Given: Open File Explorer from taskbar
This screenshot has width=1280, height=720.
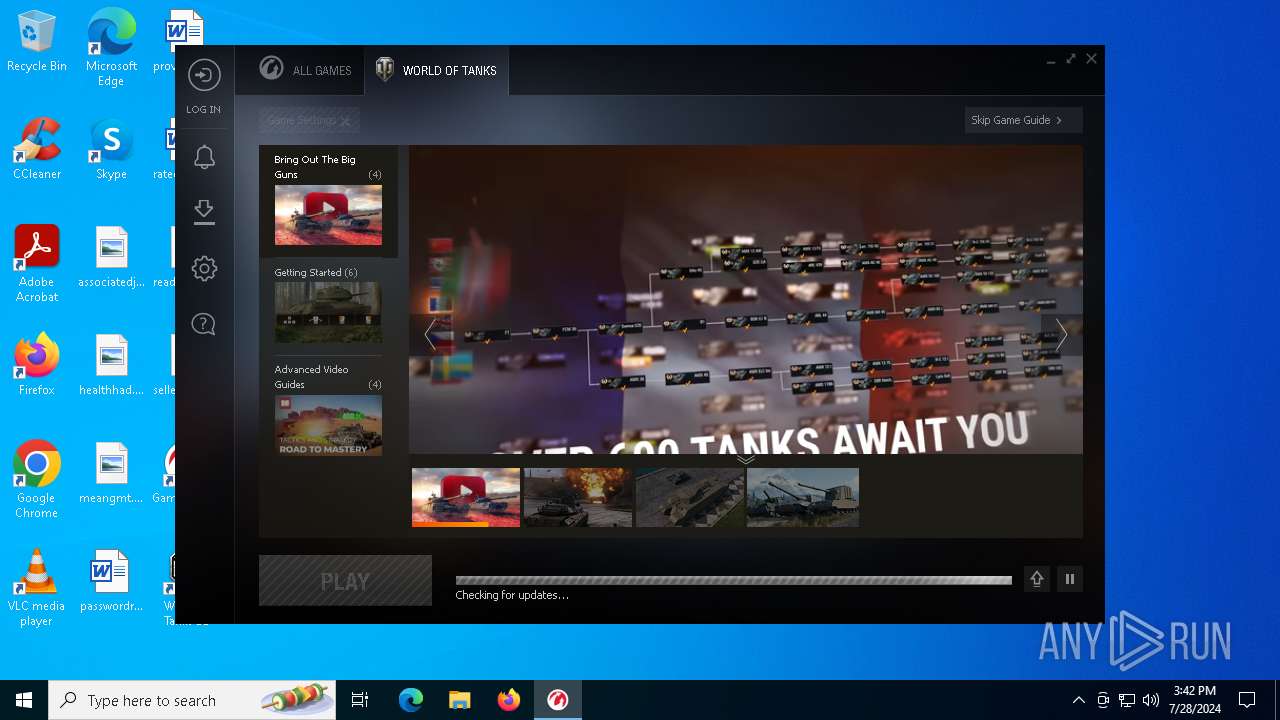Looking at the screenshot, I should click(x=459, y=700).
